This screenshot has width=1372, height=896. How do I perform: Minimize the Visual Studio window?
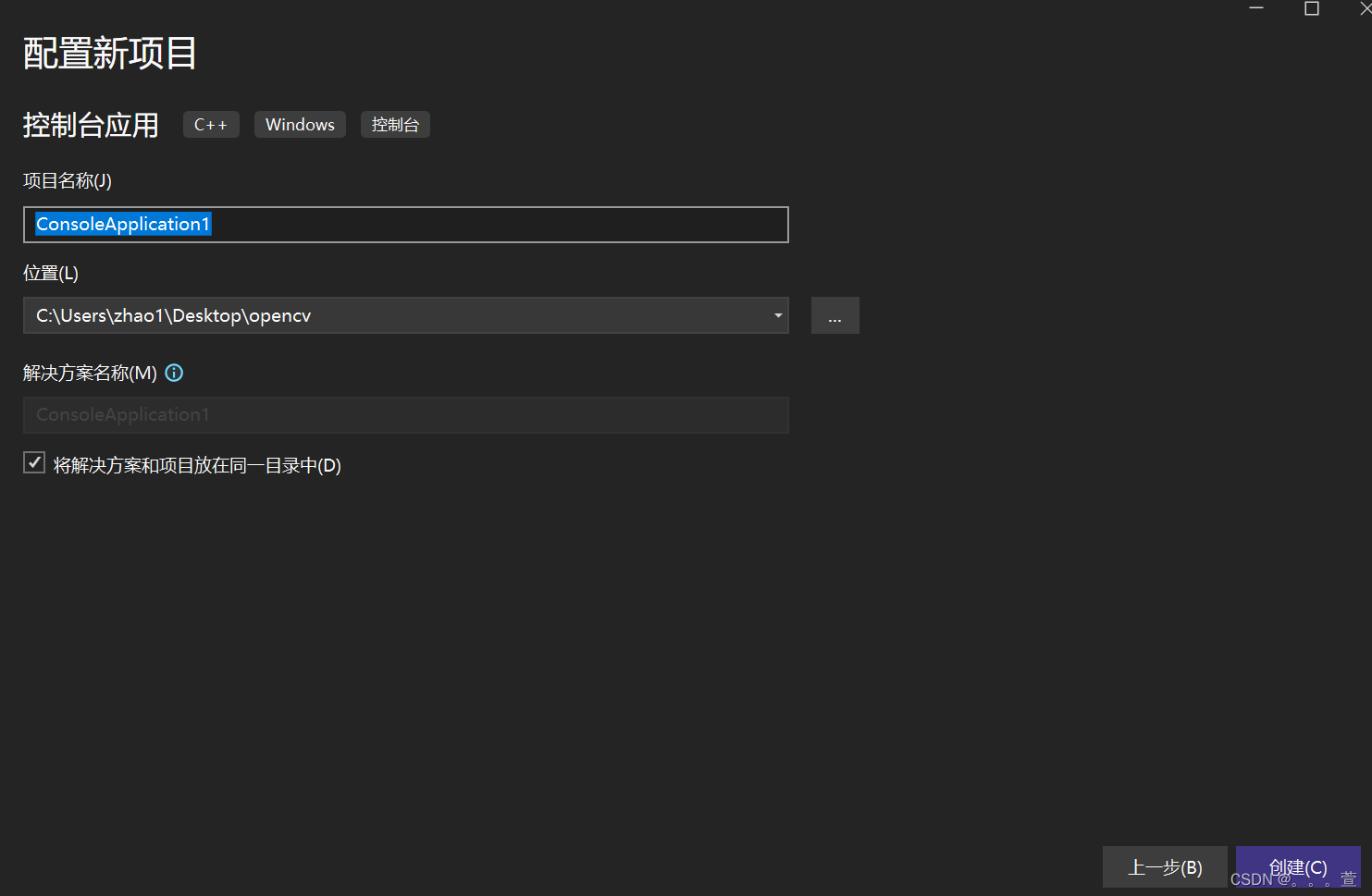coord(1255,7)
